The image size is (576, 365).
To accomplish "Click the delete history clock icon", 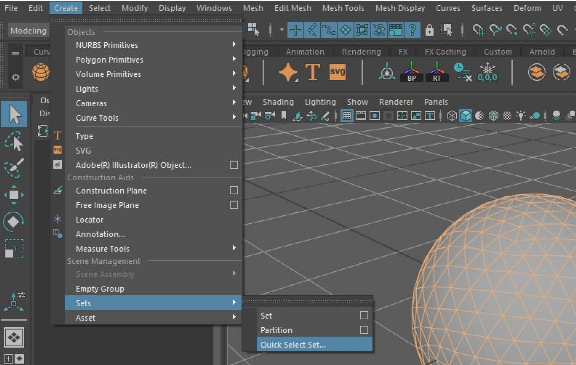I will 462,72.
